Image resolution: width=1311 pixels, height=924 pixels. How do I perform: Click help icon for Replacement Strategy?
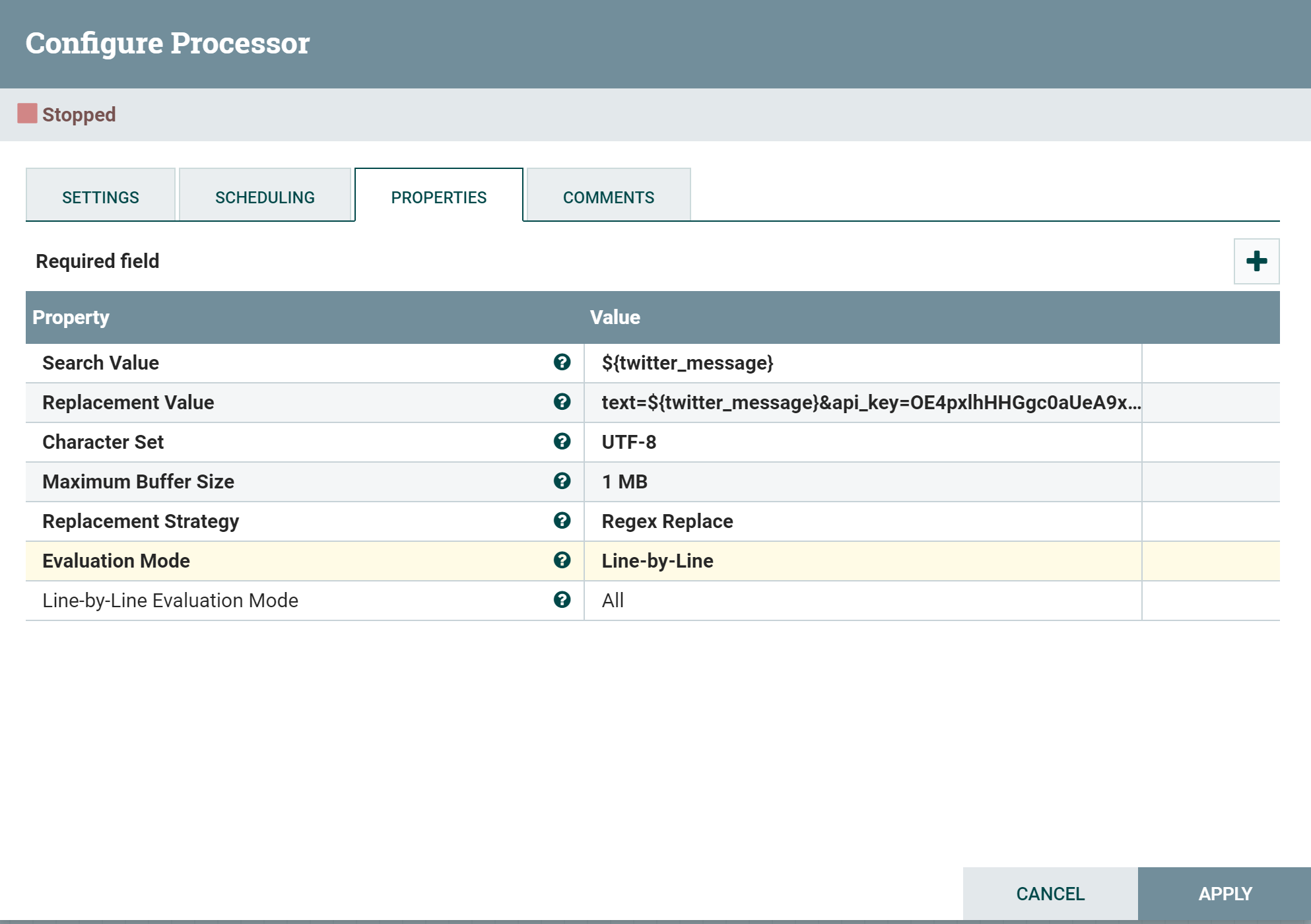click(562, 521)
